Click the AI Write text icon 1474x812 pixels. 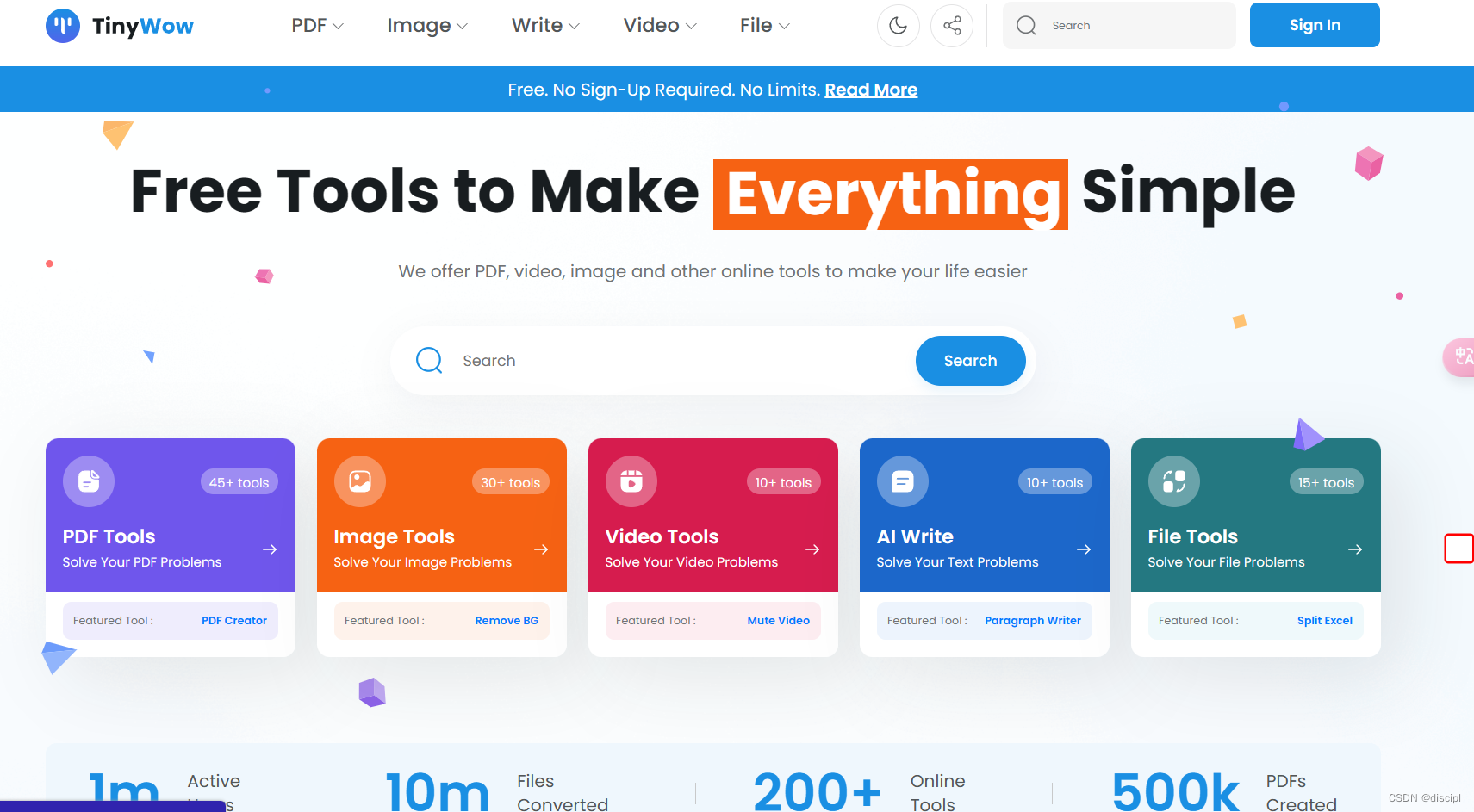903,481
